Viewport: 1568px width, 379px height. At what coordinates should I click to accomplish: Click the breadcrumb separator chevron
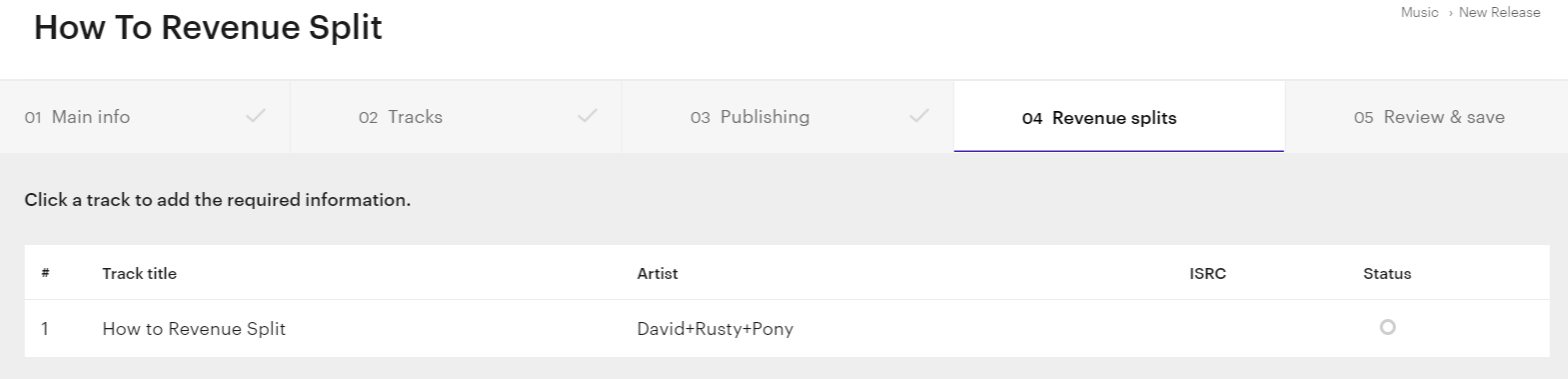pos(1450,13)
